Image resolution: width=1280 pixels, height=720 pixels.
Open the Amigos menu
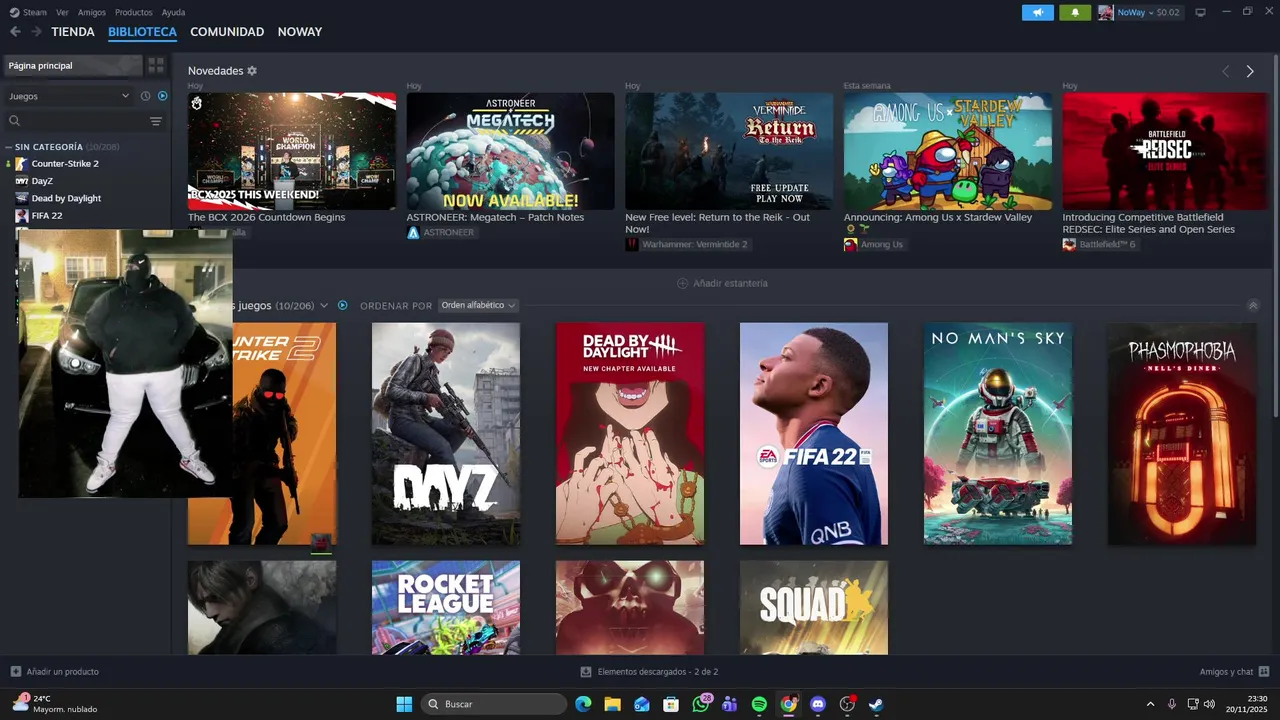(x=92, y=12)
